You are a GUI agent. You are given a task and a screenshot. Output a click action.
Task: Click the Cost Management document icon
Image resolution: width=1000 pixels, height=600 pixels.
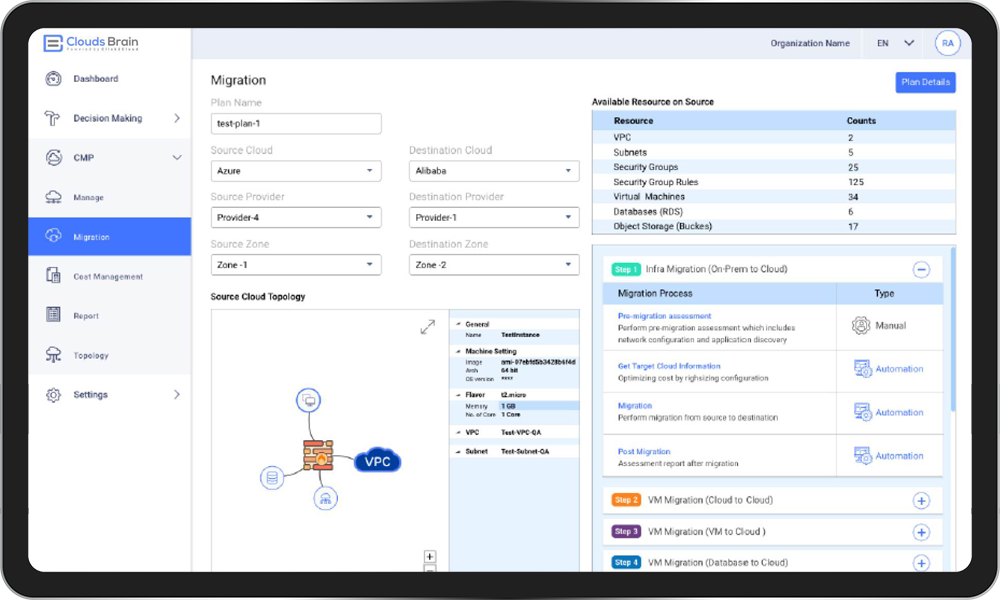click(x=54, y=275)
